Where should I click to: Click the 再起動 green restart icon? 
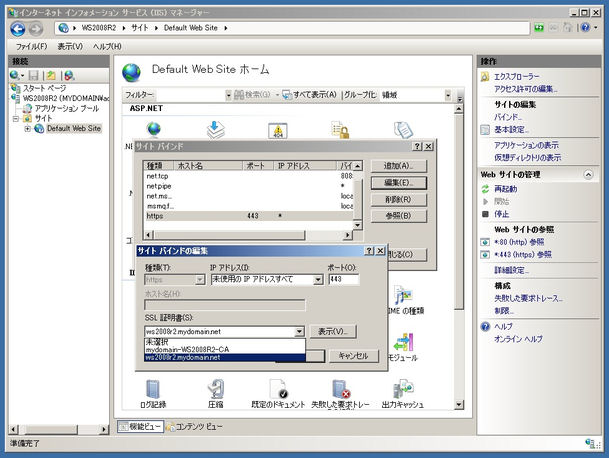click(x=485, y=189)
